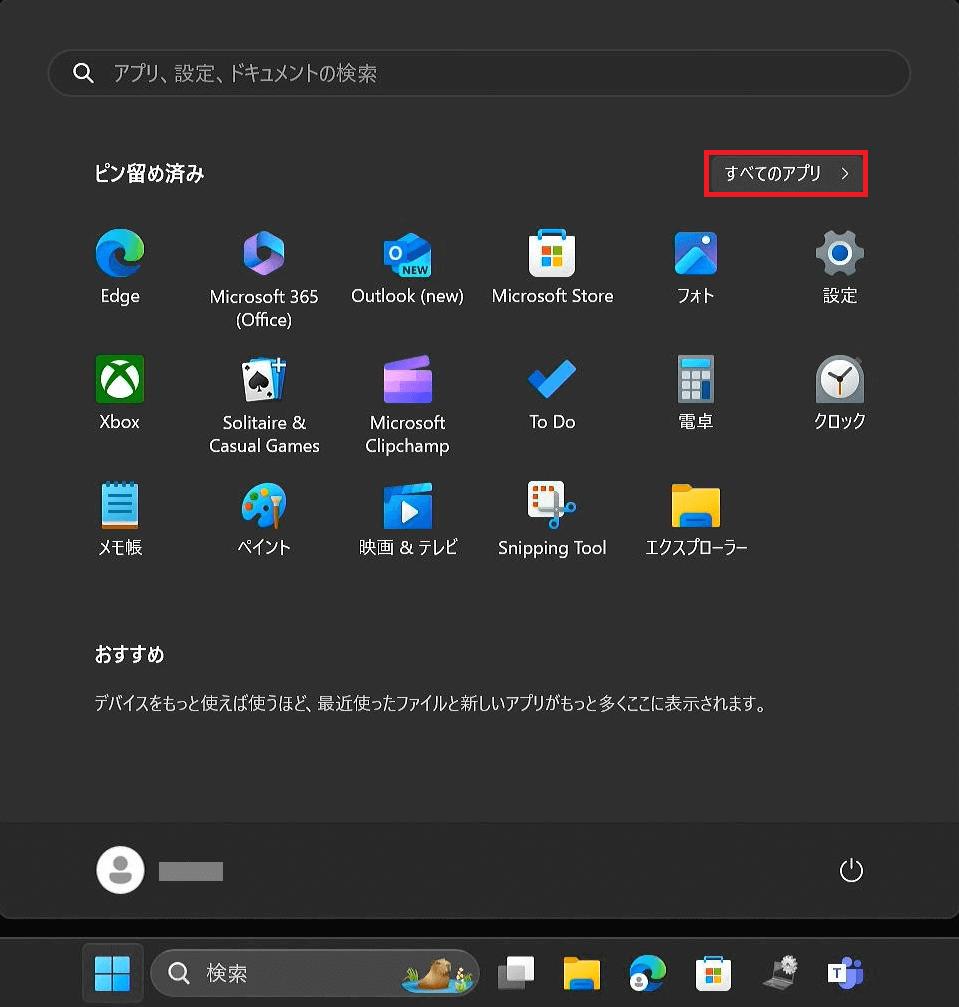Open Task View from the taskbar

coord(516,974)
